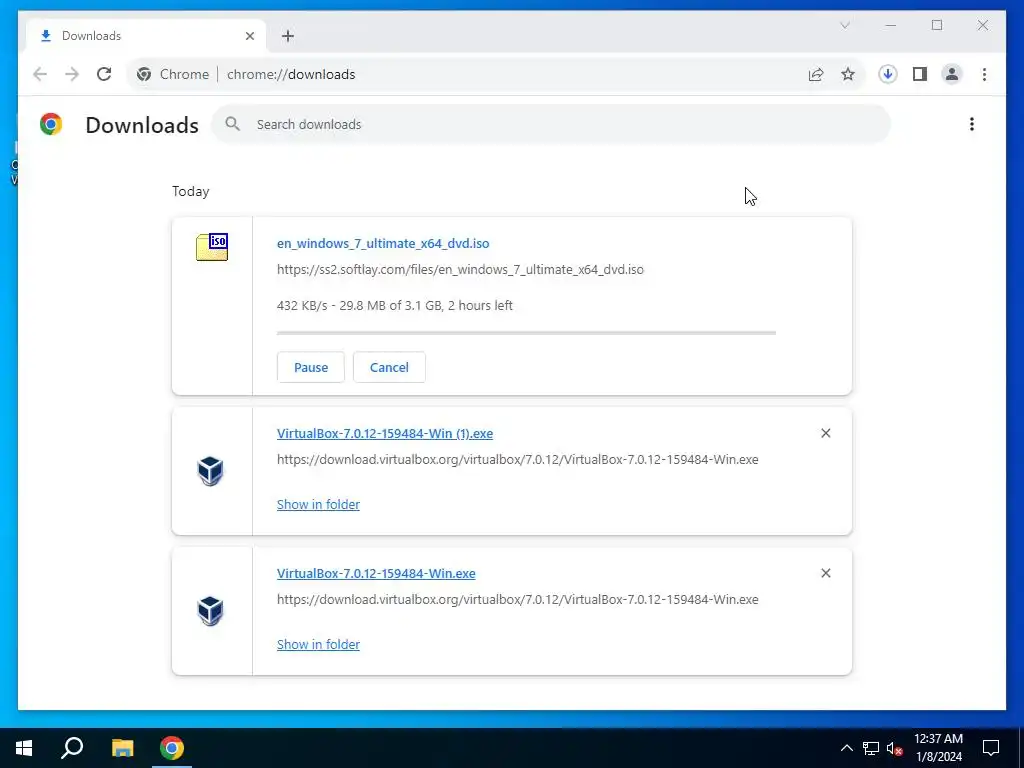This screenshot has width=1024, height=768.
Task: Open VirtualBox-7.0.12-159484-Win (1).exe
Action: click(385, 434)
